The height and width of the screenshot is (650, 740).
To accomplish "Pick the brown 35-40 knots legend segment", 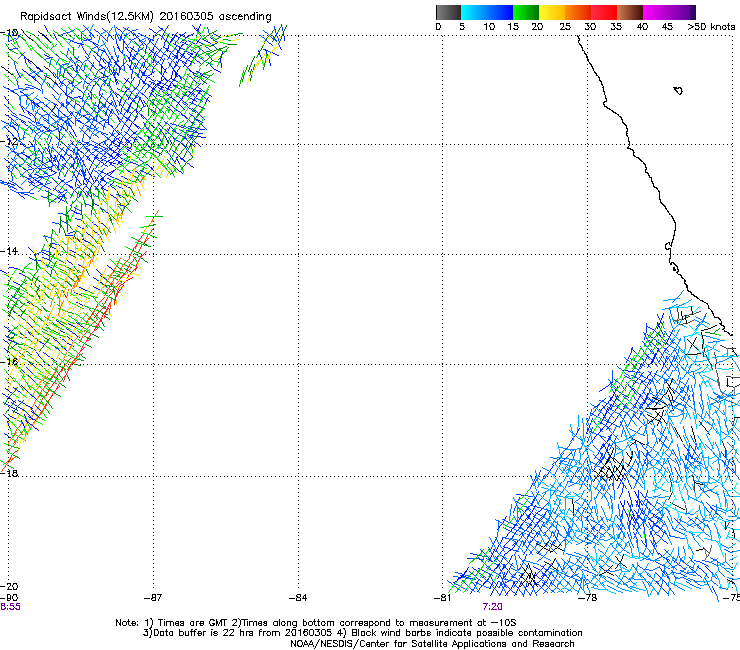I will [x=630, y=12].
